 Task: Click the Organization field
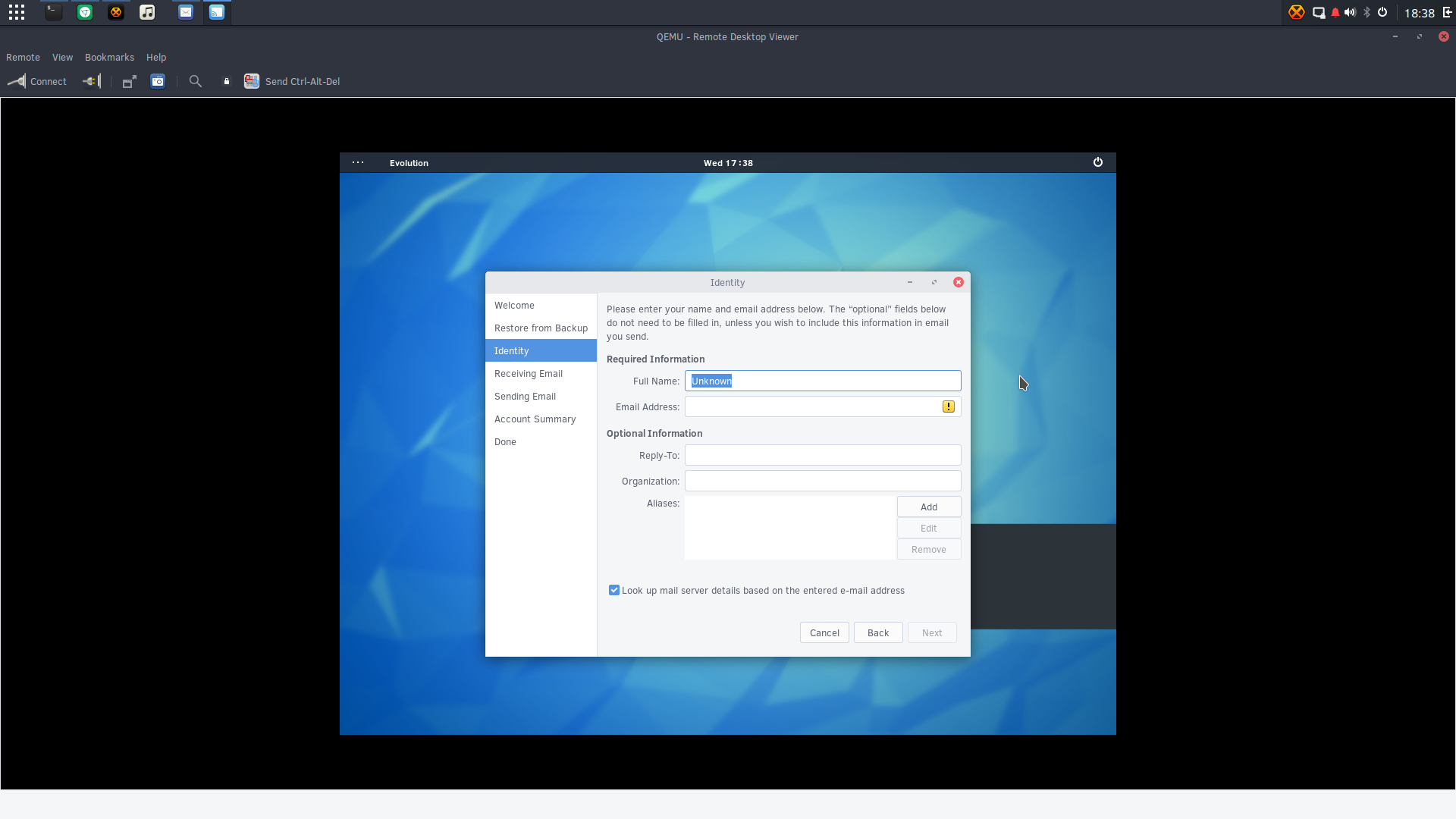click(823, 481)
